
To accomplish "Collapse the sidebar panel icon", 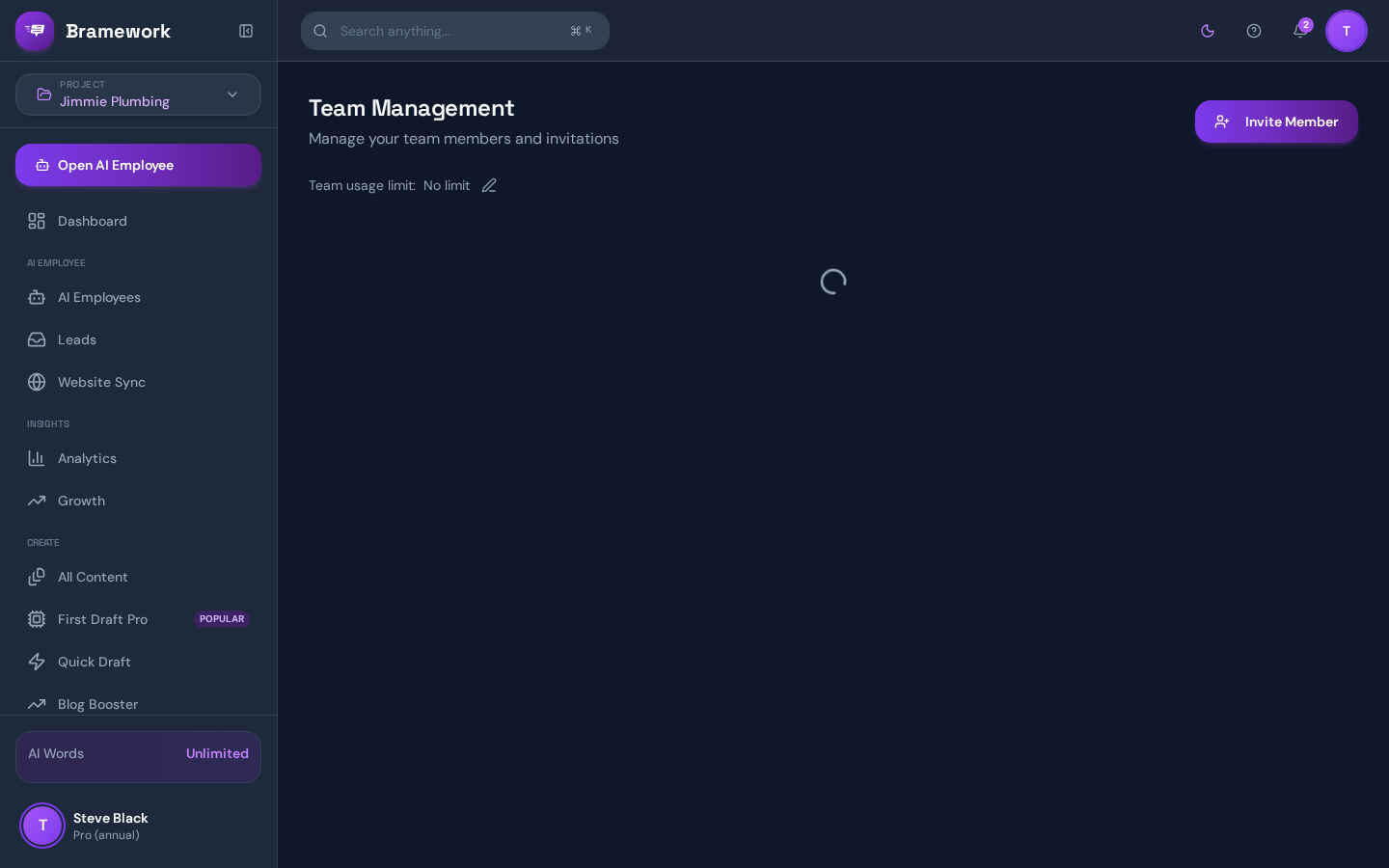I will click(x=246, y=31).
